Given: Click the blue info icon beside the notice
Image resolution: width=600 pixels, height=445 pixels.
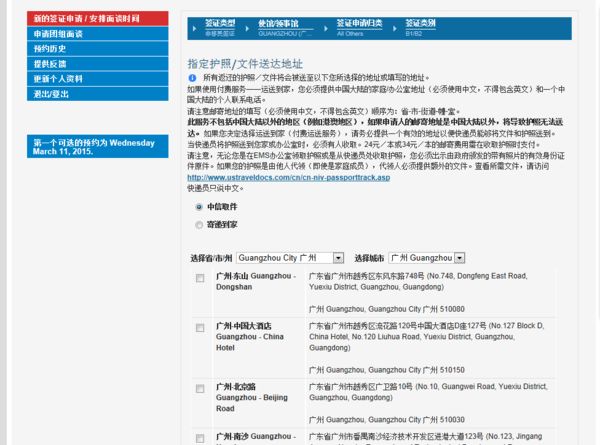Looking at the screenshot, I should tap(192, 77).
